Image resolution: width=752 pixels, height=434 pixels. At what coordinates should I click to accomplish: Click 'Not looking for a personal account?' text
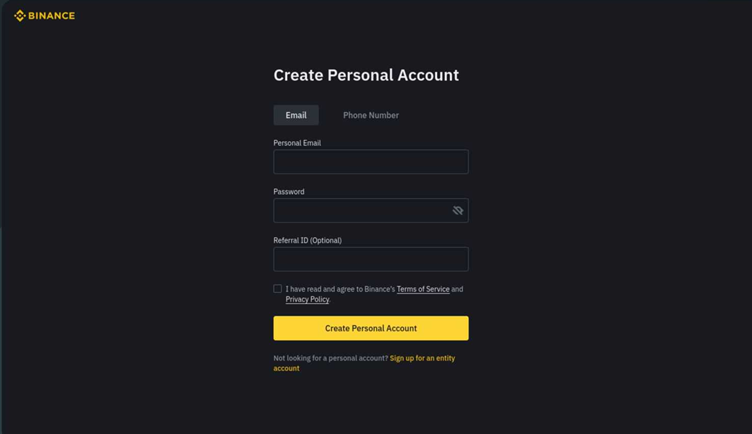[330, 358]
